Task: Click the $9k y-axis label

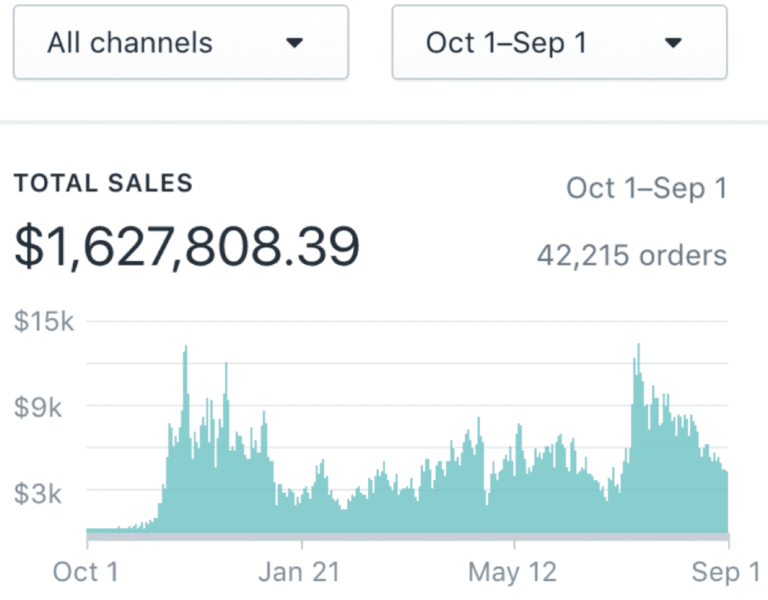Action: (x=38, y=407)
